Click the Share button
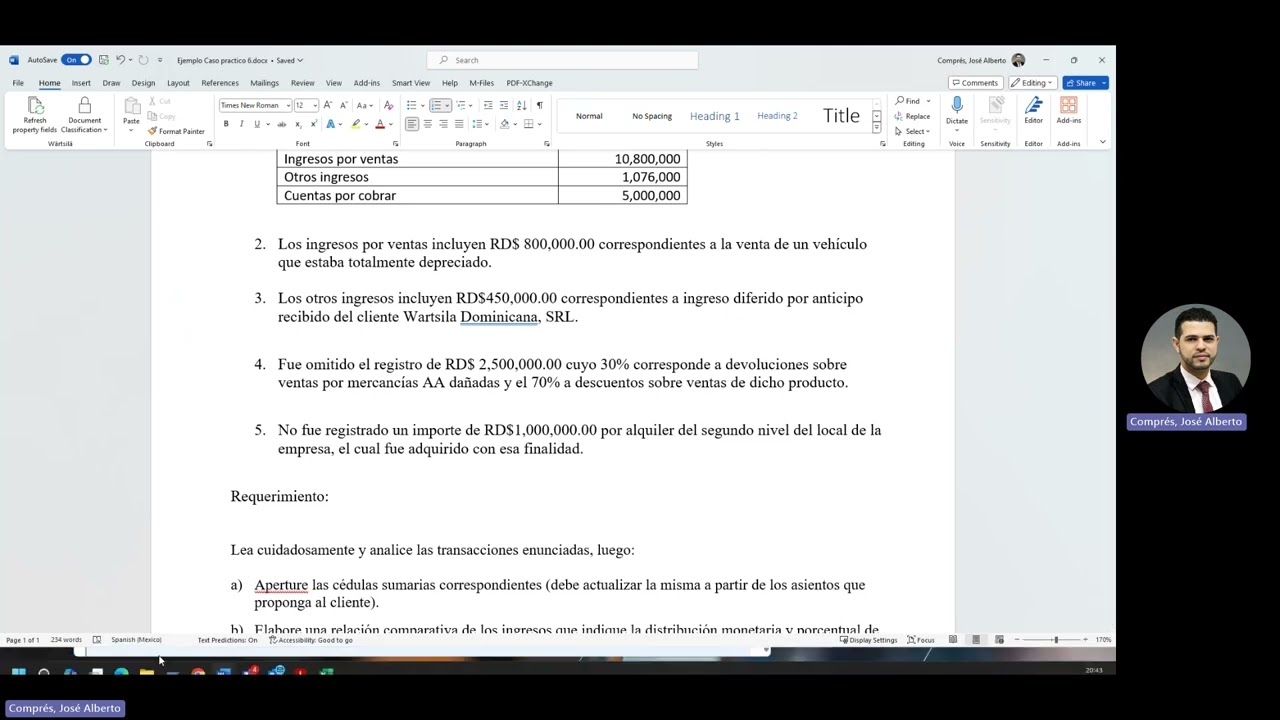 click(x=1085, y=83)
